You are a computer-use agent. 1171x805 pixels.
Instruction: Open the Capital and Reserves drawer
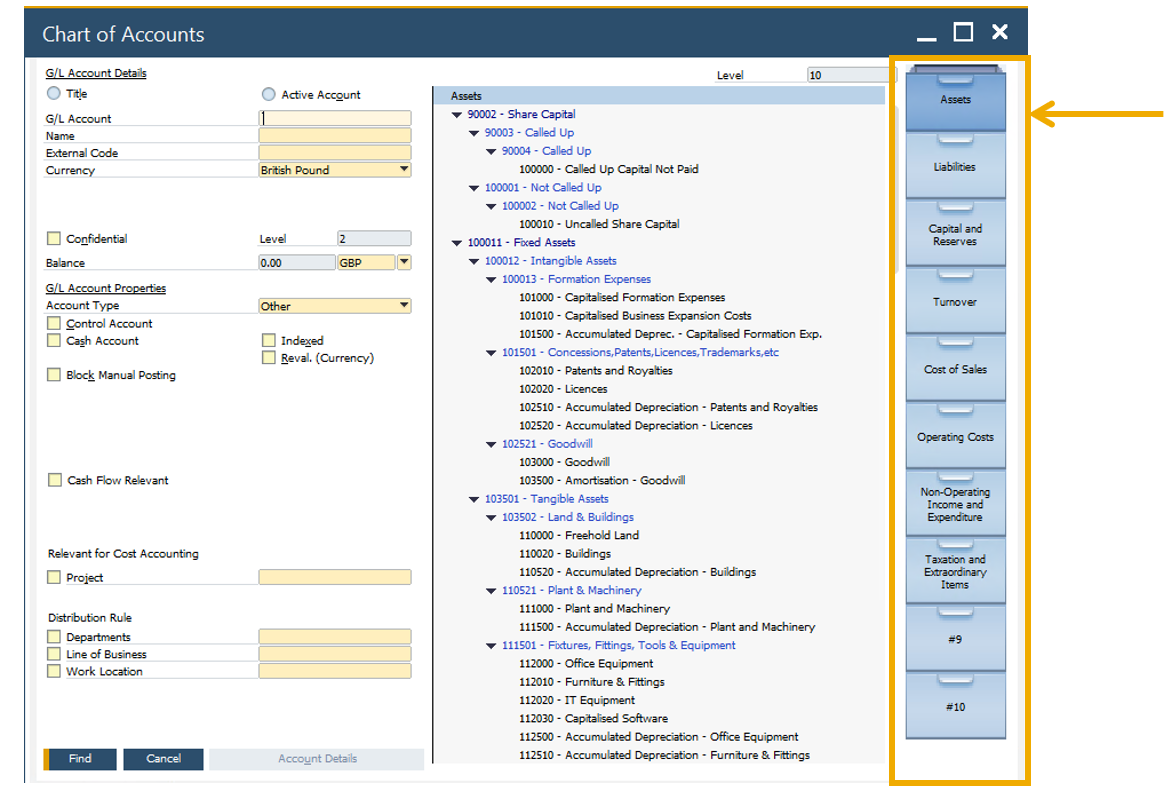pos(955,234)
